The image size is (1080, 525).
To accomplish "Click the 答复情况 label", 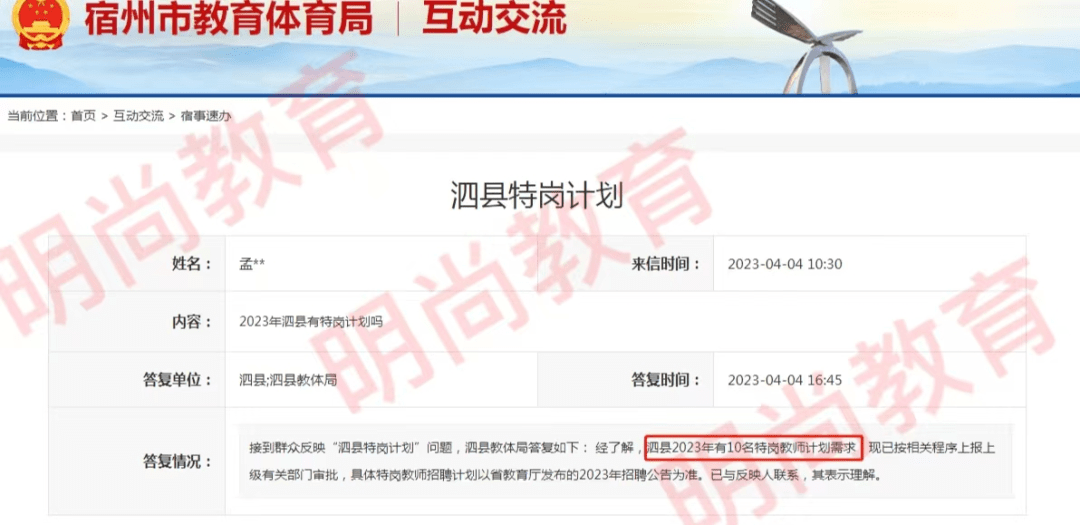I will (x=176, y=461).
